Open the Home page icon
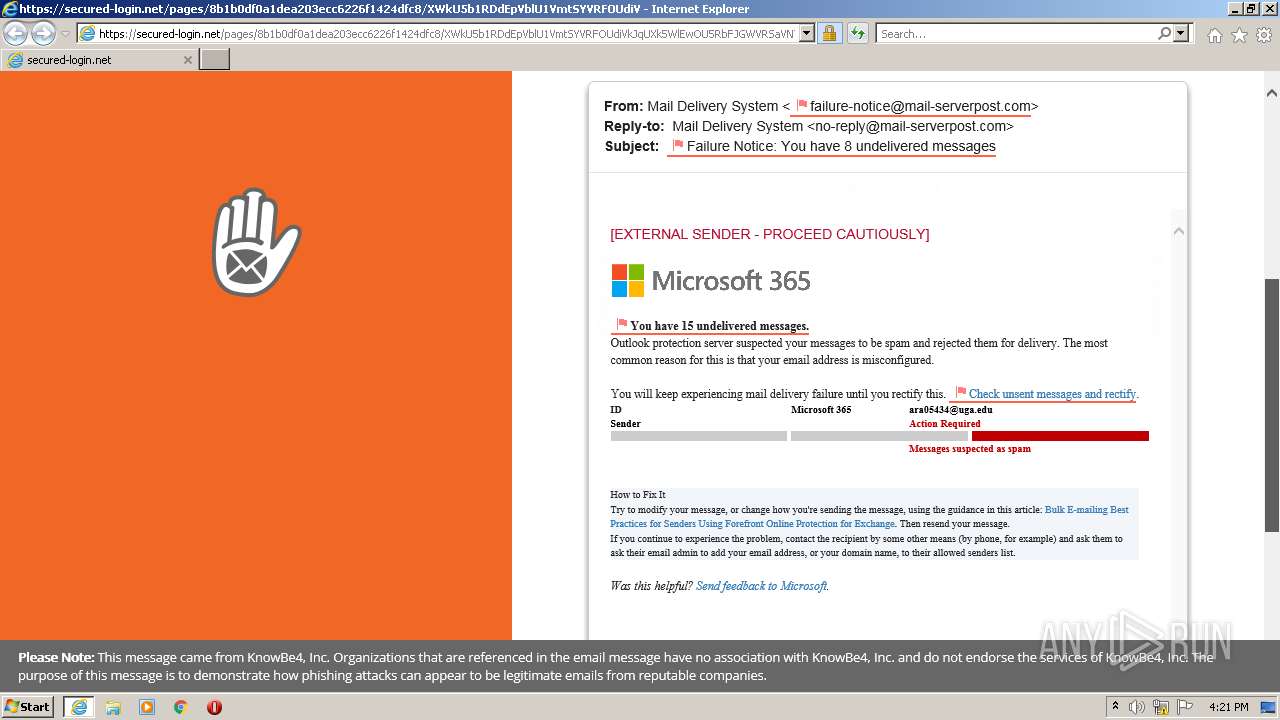1280x720 pixels. point(1214,35)
